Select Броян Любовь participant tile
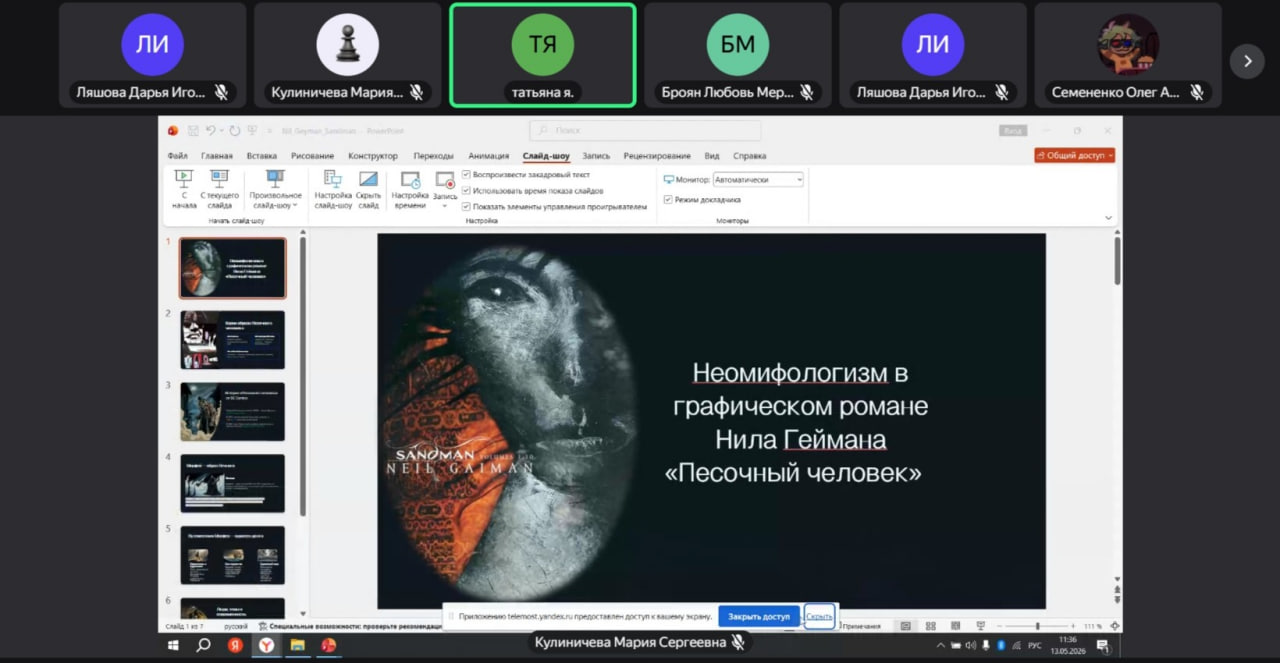The height and width of the screenshot is (663, 1280). (x=738, y=55)
